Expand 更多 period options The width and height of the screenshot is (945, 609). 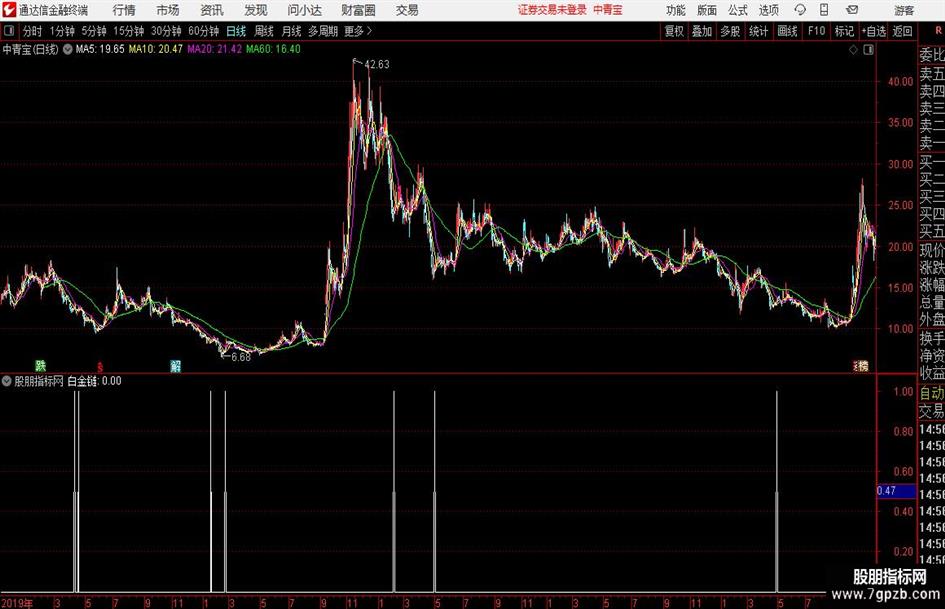(358, 31)
